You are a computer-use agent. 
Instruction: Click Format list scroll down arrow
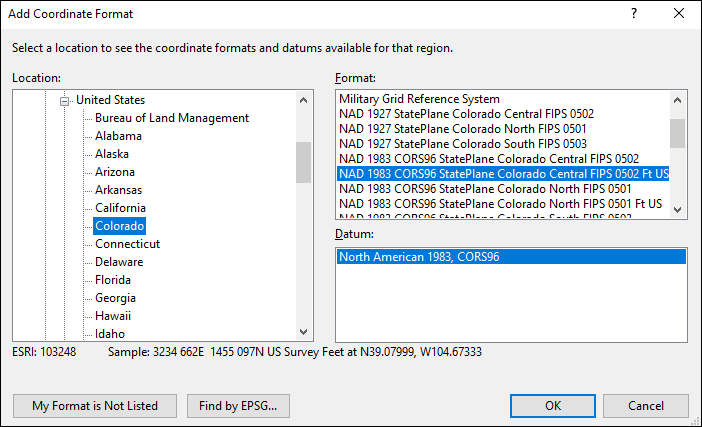point(677,209)
